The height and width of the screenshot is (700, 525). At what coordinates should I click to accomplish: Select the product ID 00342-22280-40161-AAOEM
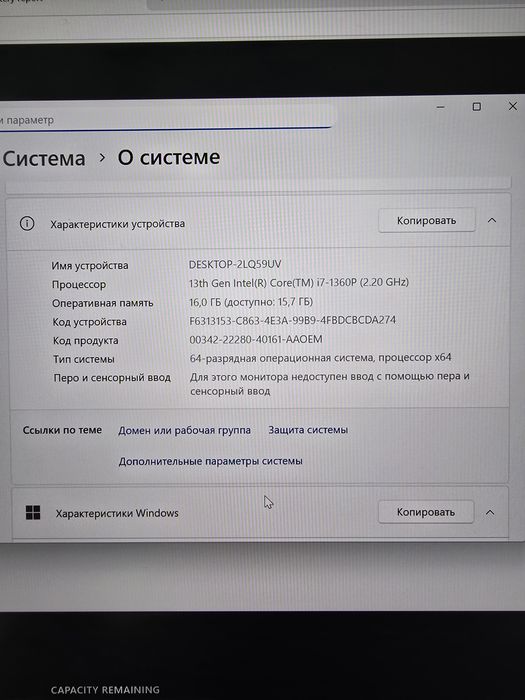[x=256, y=339]
